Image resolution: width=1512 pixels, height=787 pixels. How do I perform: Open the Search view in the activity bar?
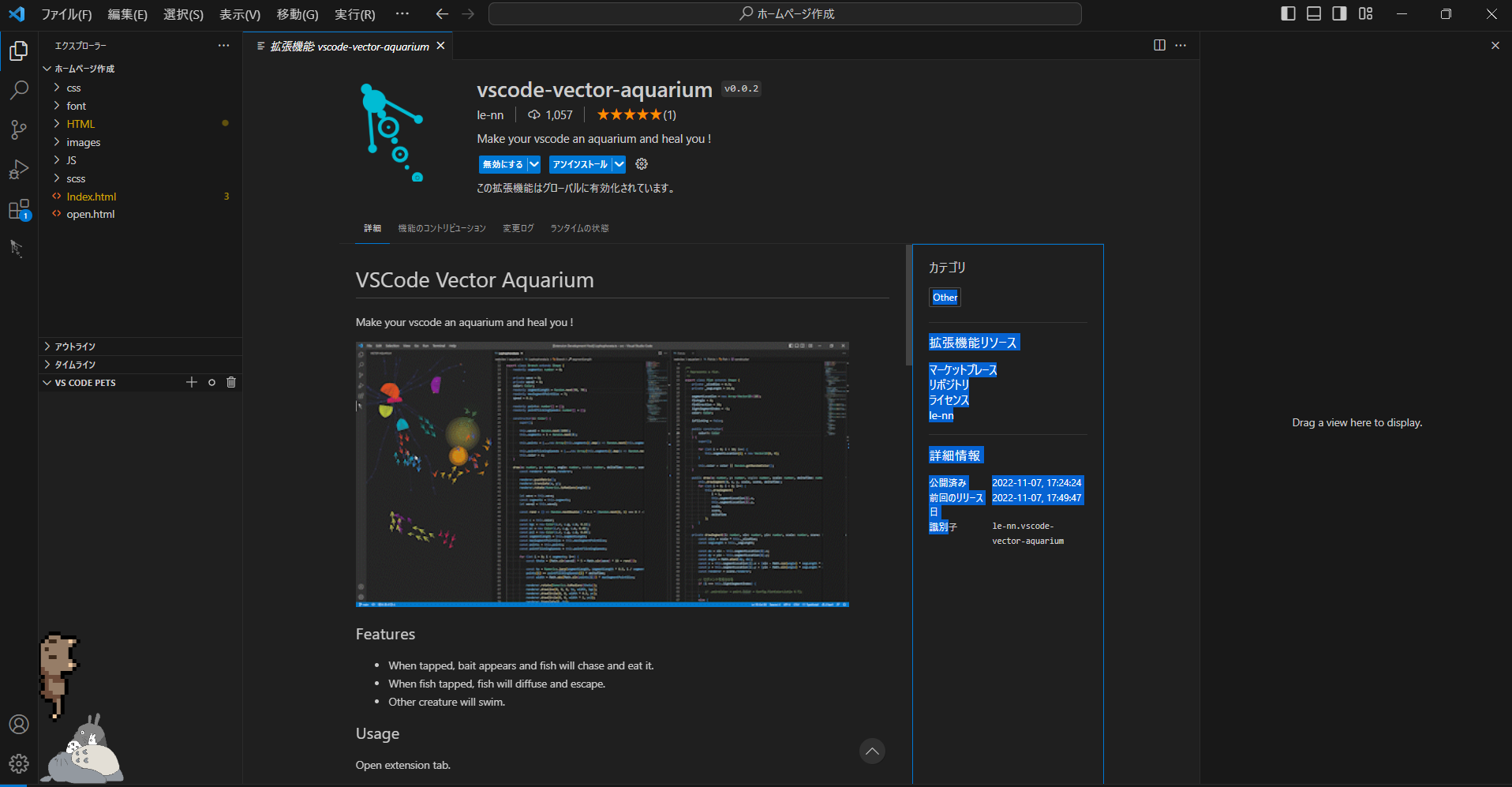(x=18, y=90)
